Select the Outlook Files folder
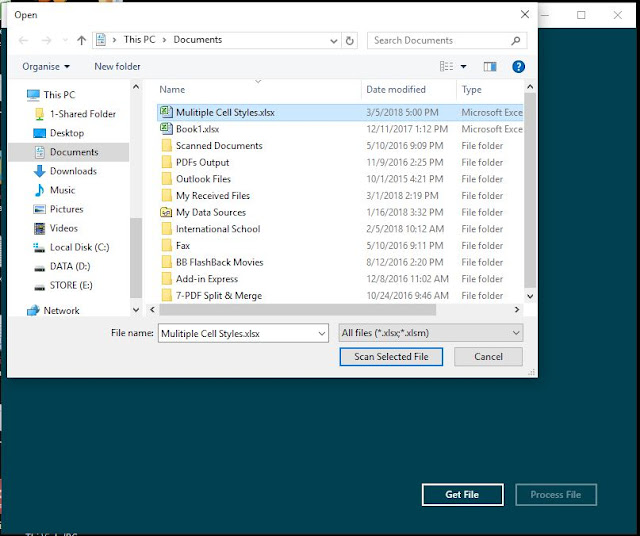Screen dimensions: 640x536 pyautogui.click(x=203, y=179)
